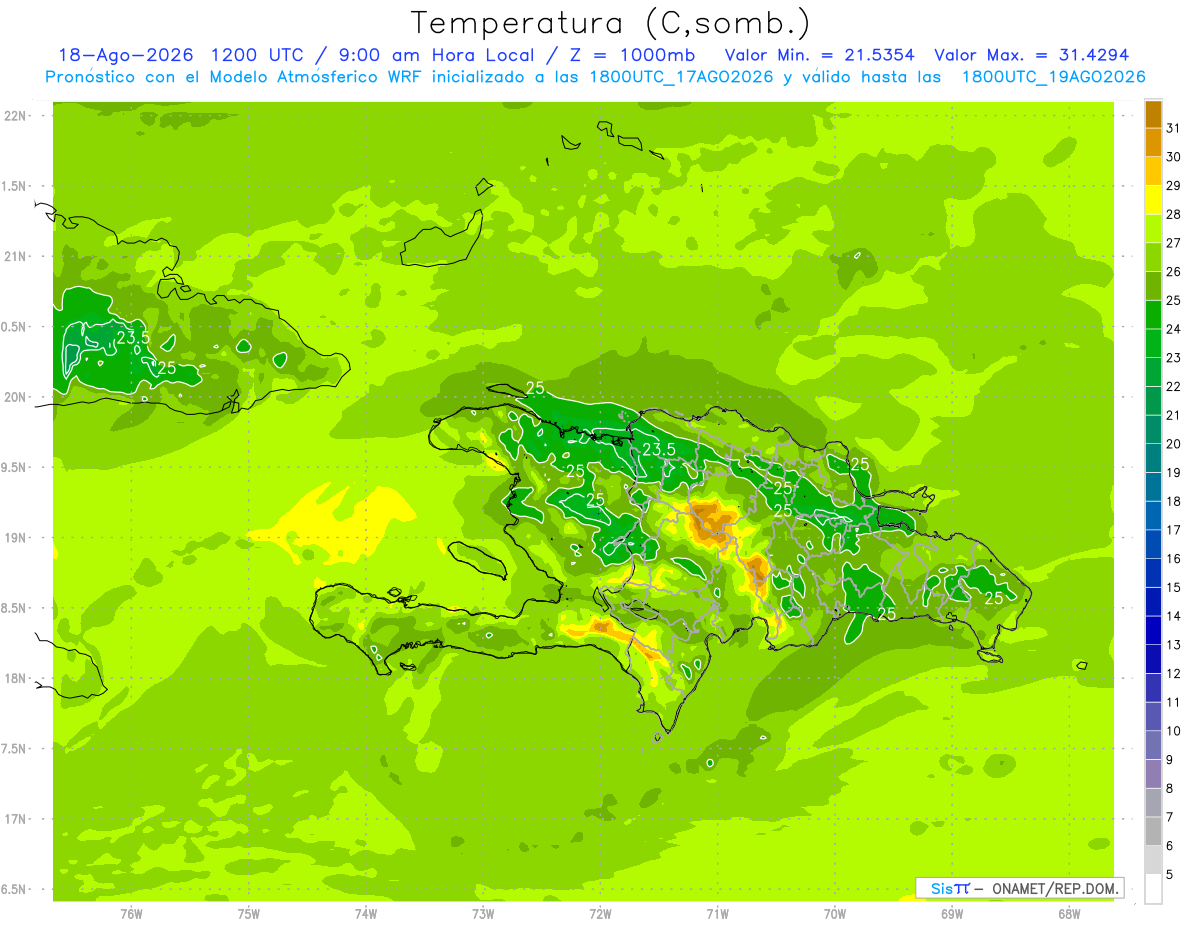Click legend scale value "30"

coord(1174,158)
